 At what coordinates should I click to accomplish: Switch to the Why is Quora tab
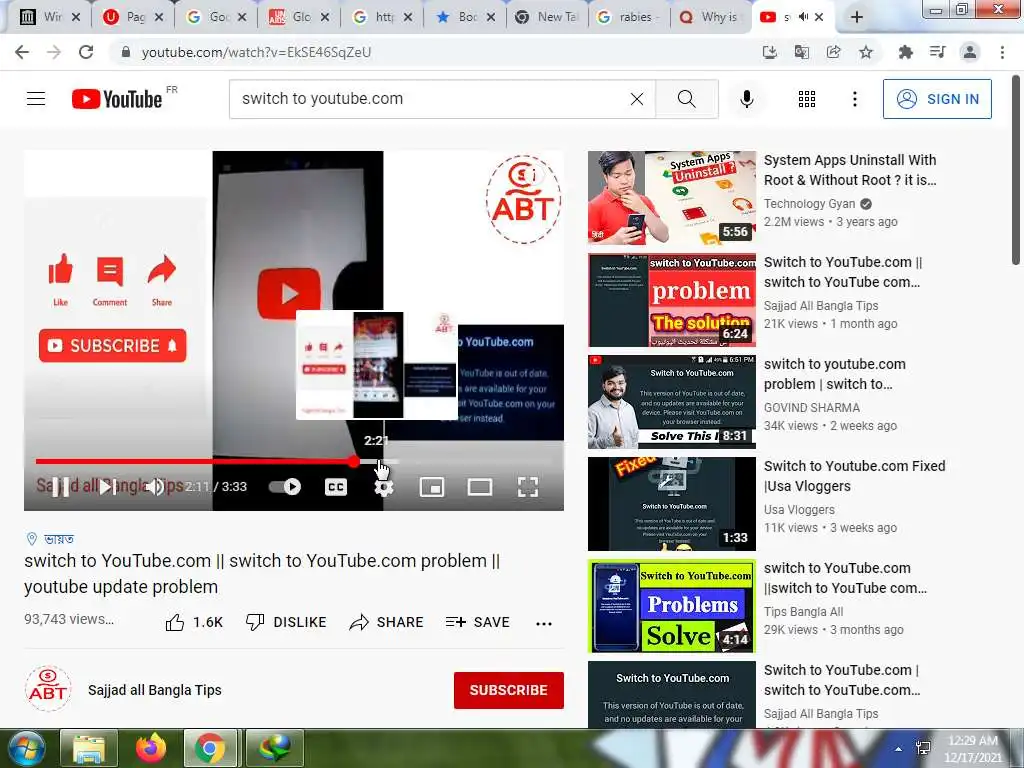pyautogui.click(x=710, y=17)
